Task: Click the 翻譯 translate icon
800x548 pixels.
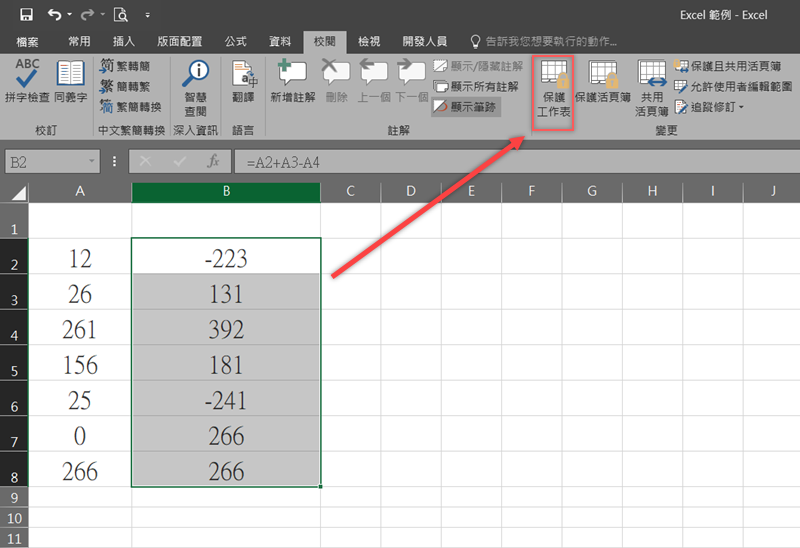Action: (x=243, y=82)
